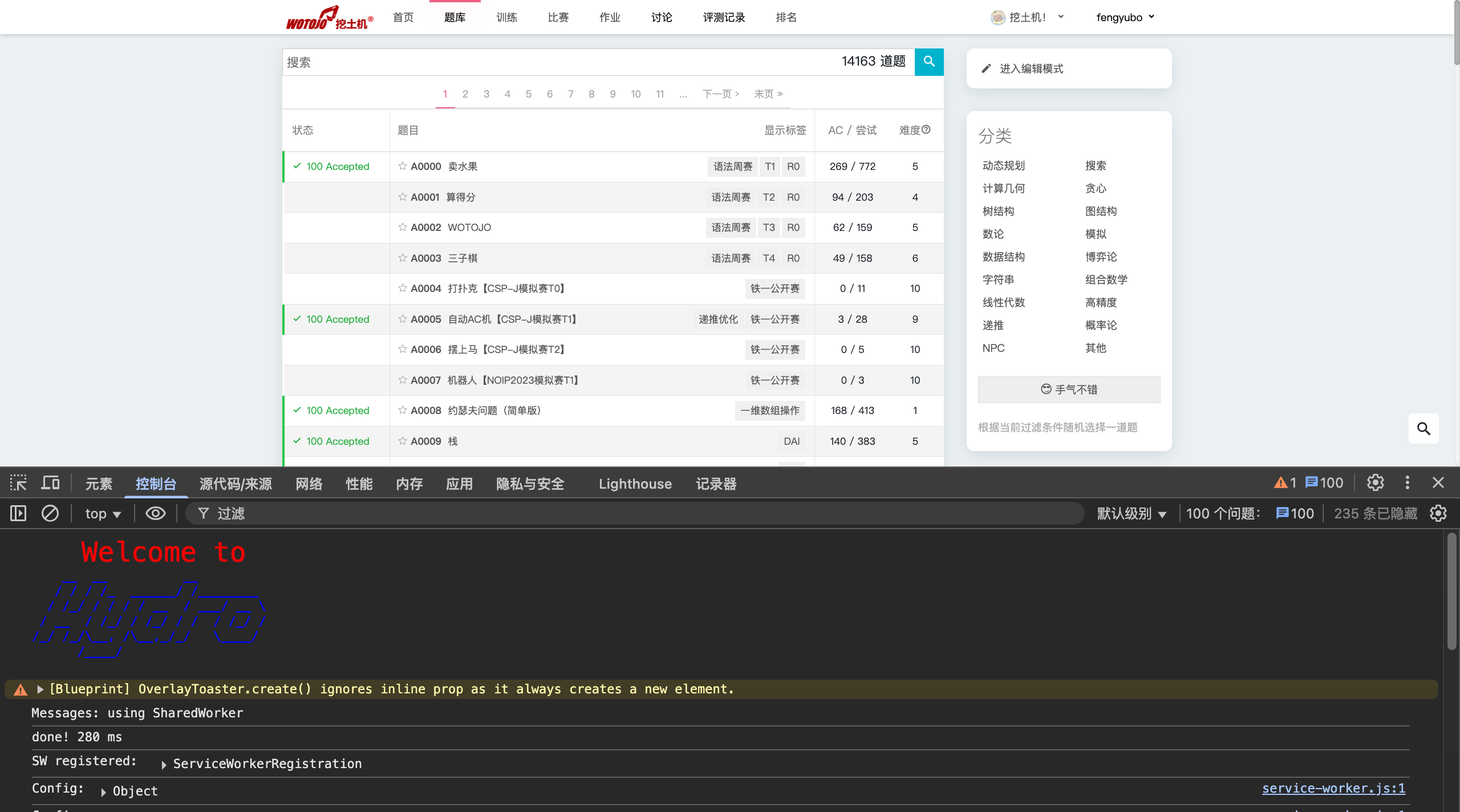This screenshot has width=1460, height=812.
Task: Open console settings gear beside hidden count
Action: click(1438, 514)
